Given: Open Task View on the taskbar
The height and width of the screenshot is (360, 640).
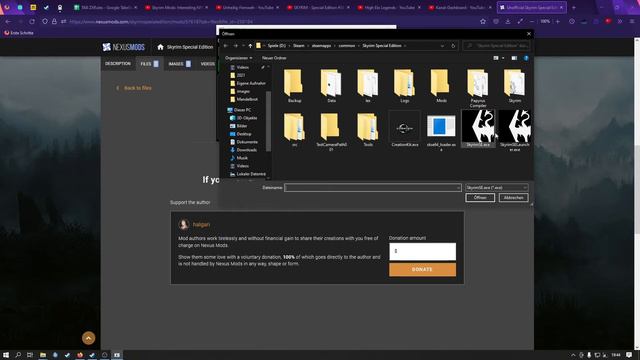Looking at the screenshot, I should [30, 355].
